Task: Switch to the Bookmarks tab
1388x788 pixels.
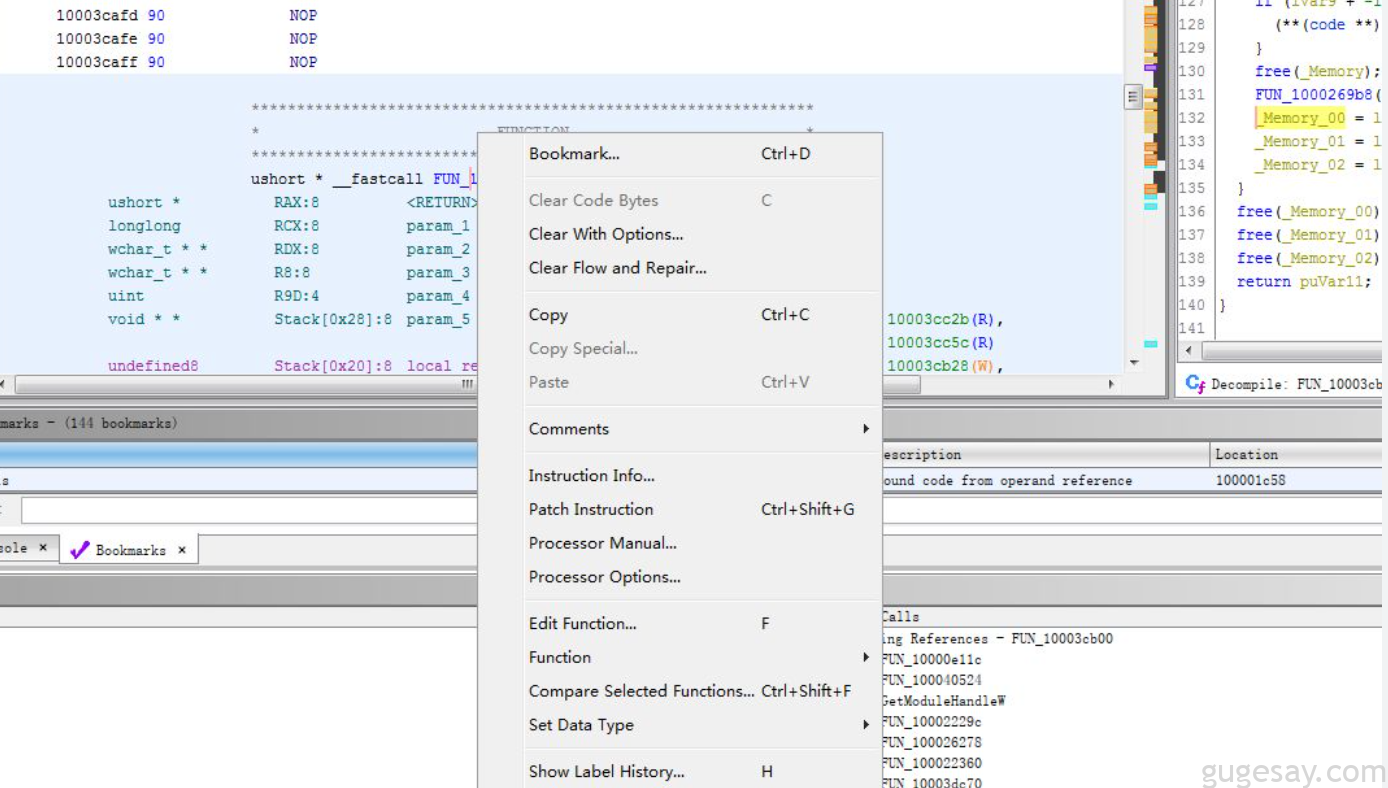Action: point(130,550)
